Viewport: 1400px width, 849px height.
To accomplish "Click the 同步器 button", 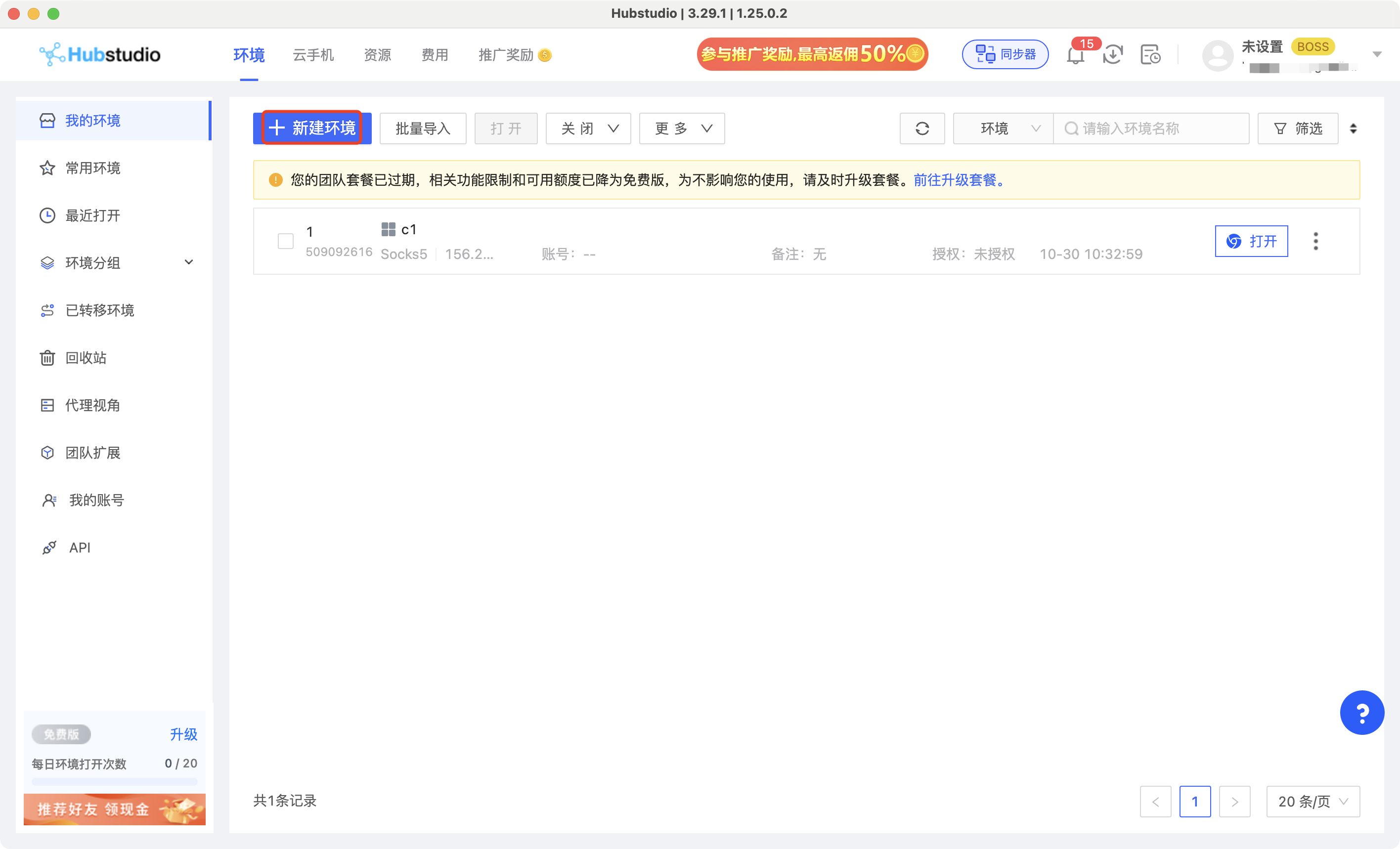I will tap(1005, 54).
